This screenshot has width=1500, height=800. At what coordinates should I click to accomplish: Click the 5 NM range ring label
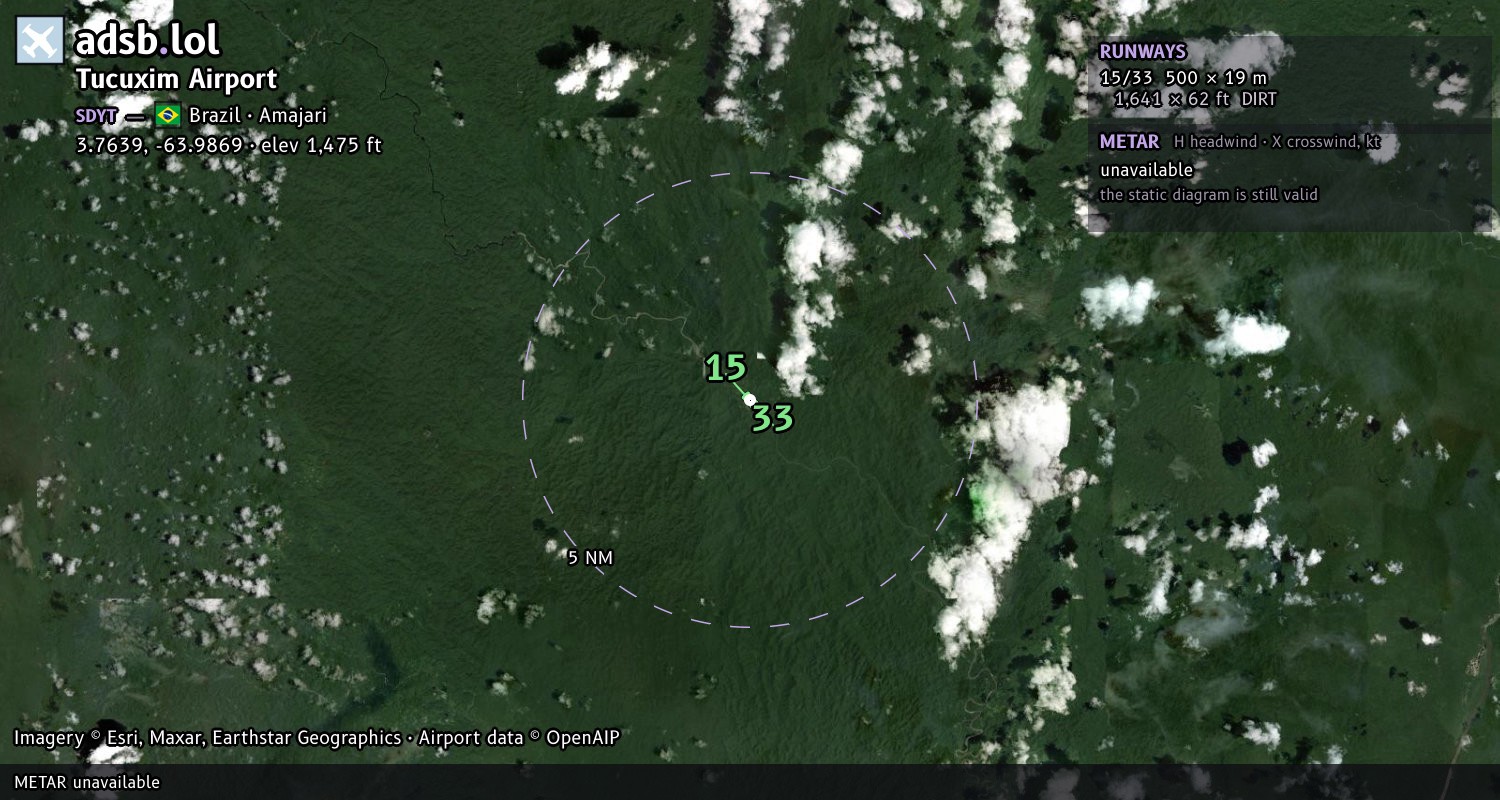[x=590, y=558]
